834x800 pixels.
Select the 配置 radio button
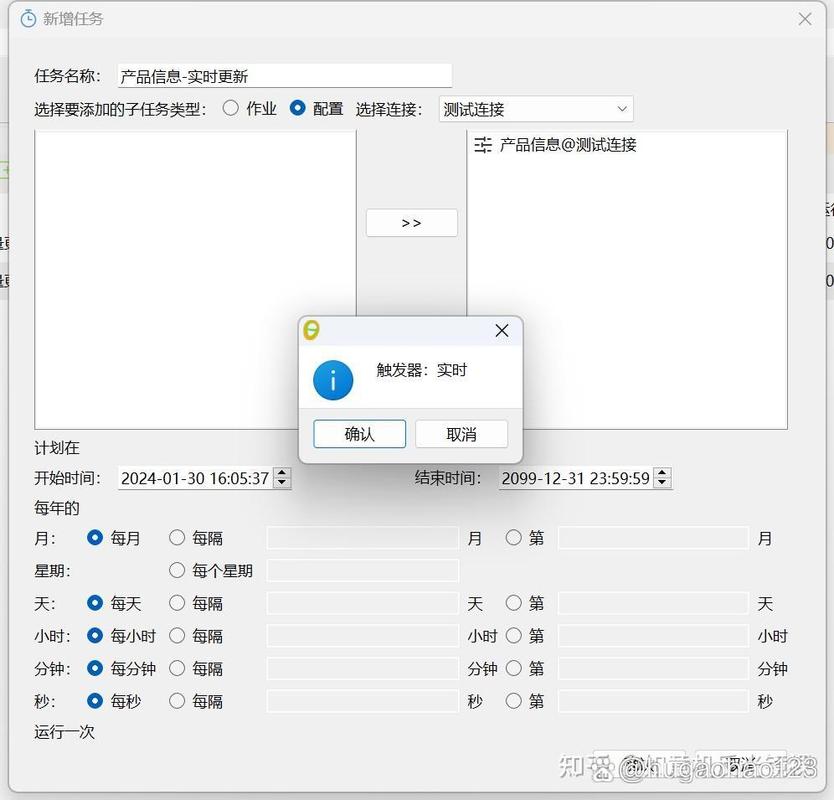click(296, 109)
